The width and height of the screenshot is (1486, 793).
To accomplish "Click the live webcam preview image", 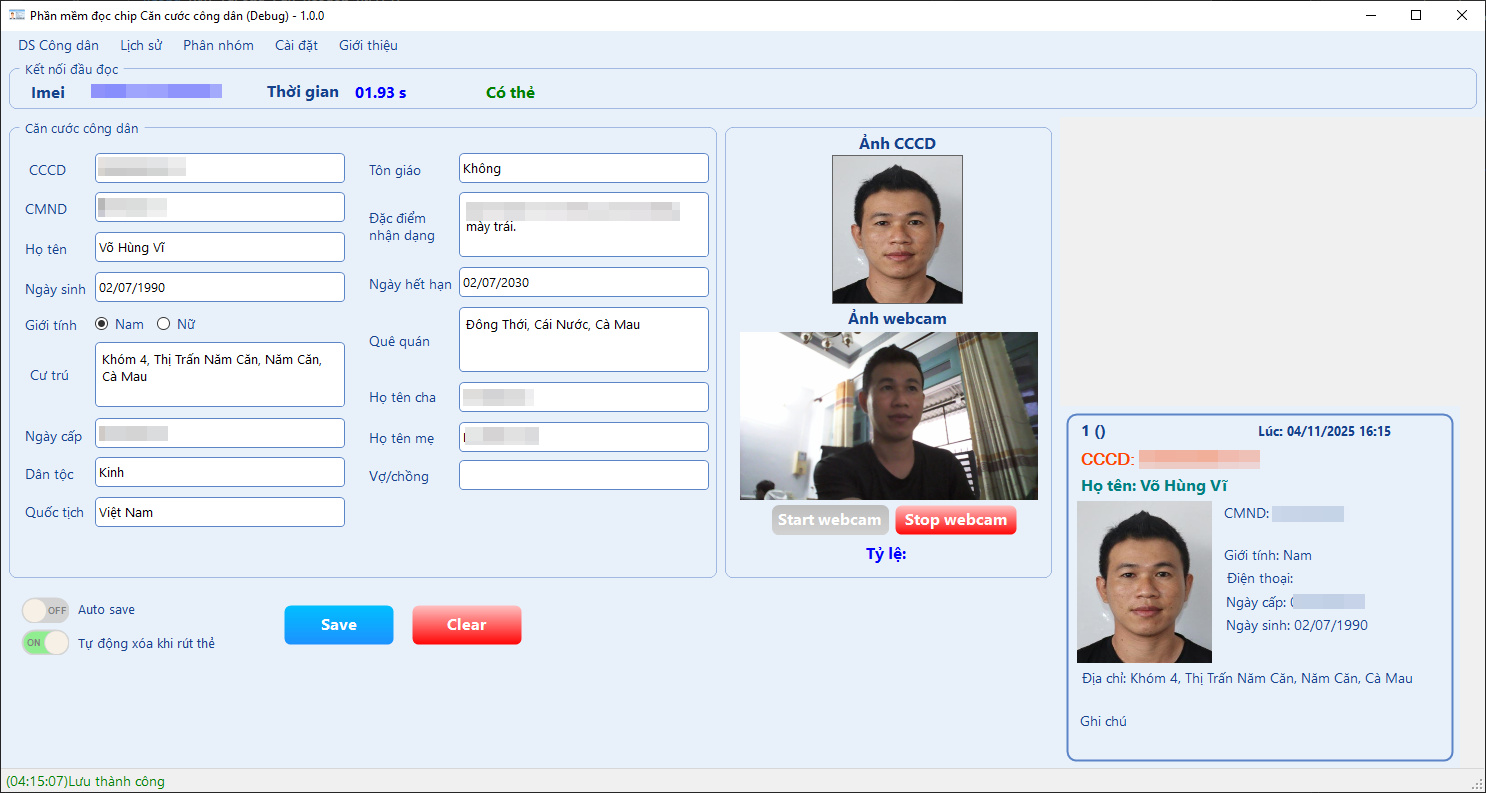I will 888,416.
